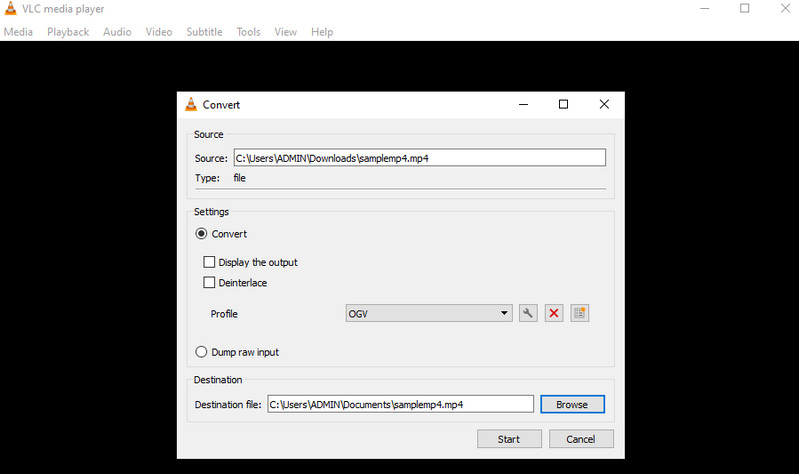The image size is (799, 474).
Task: Open the Media menu
Action: tap(18, 32)
